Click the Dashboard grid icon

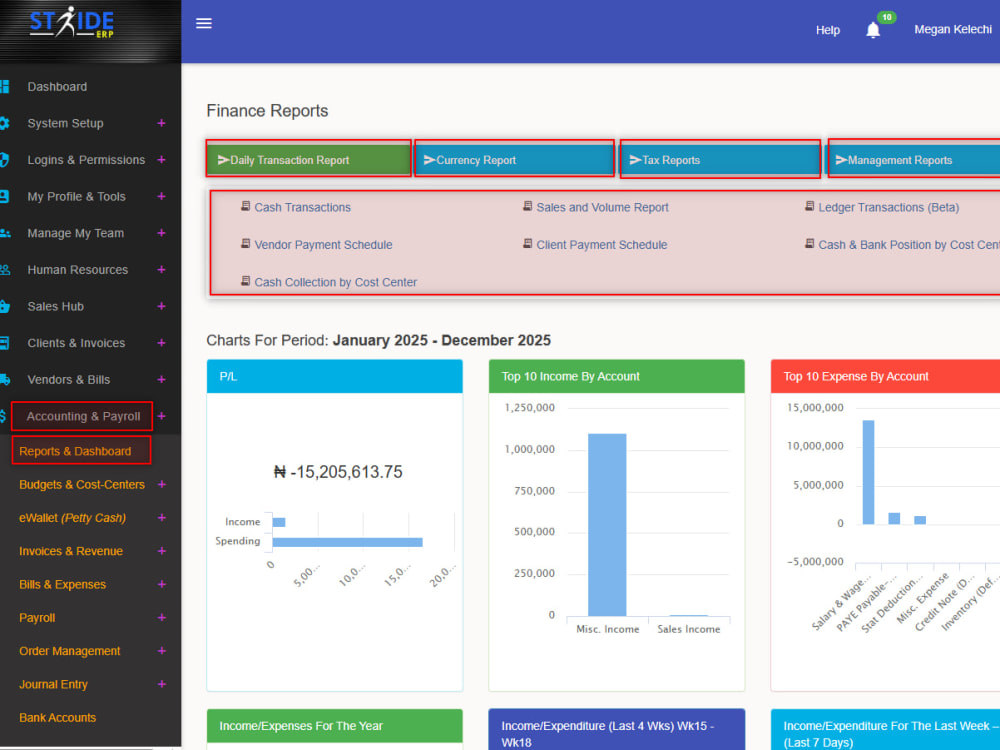point(4,87)
